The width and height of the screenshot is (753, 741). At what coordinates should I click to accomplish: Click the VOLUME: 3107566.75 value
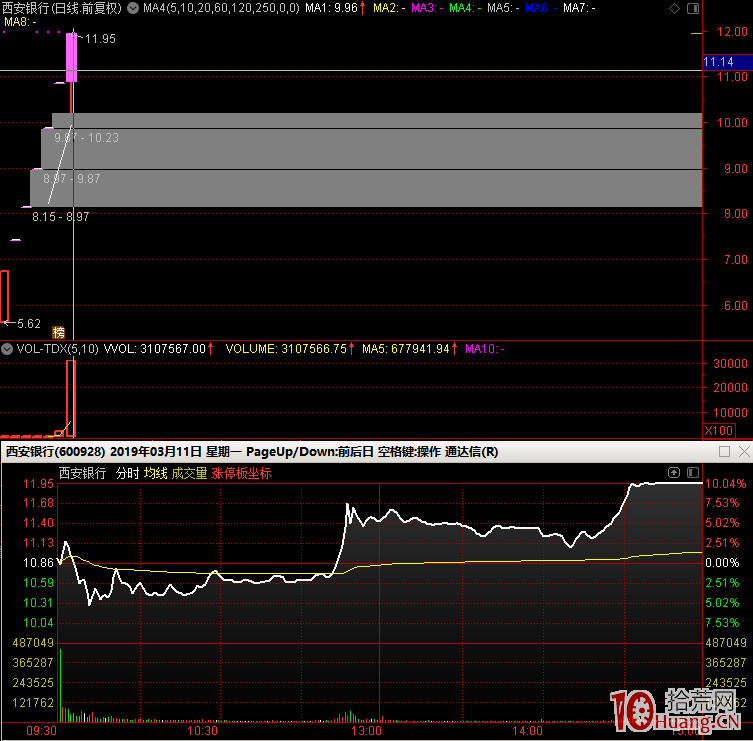tap(290, 349)
